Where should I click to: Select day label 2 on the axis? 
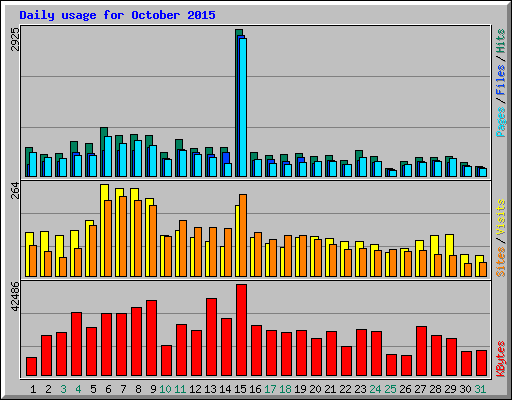coord(48,389)
